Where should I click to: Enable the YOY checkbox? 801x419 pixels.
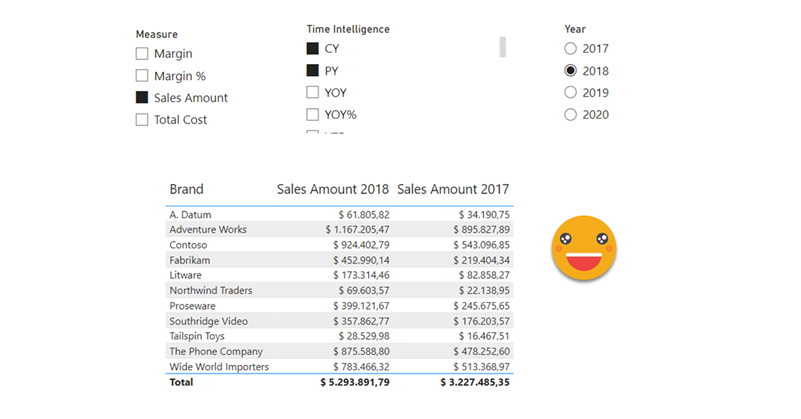313,92
